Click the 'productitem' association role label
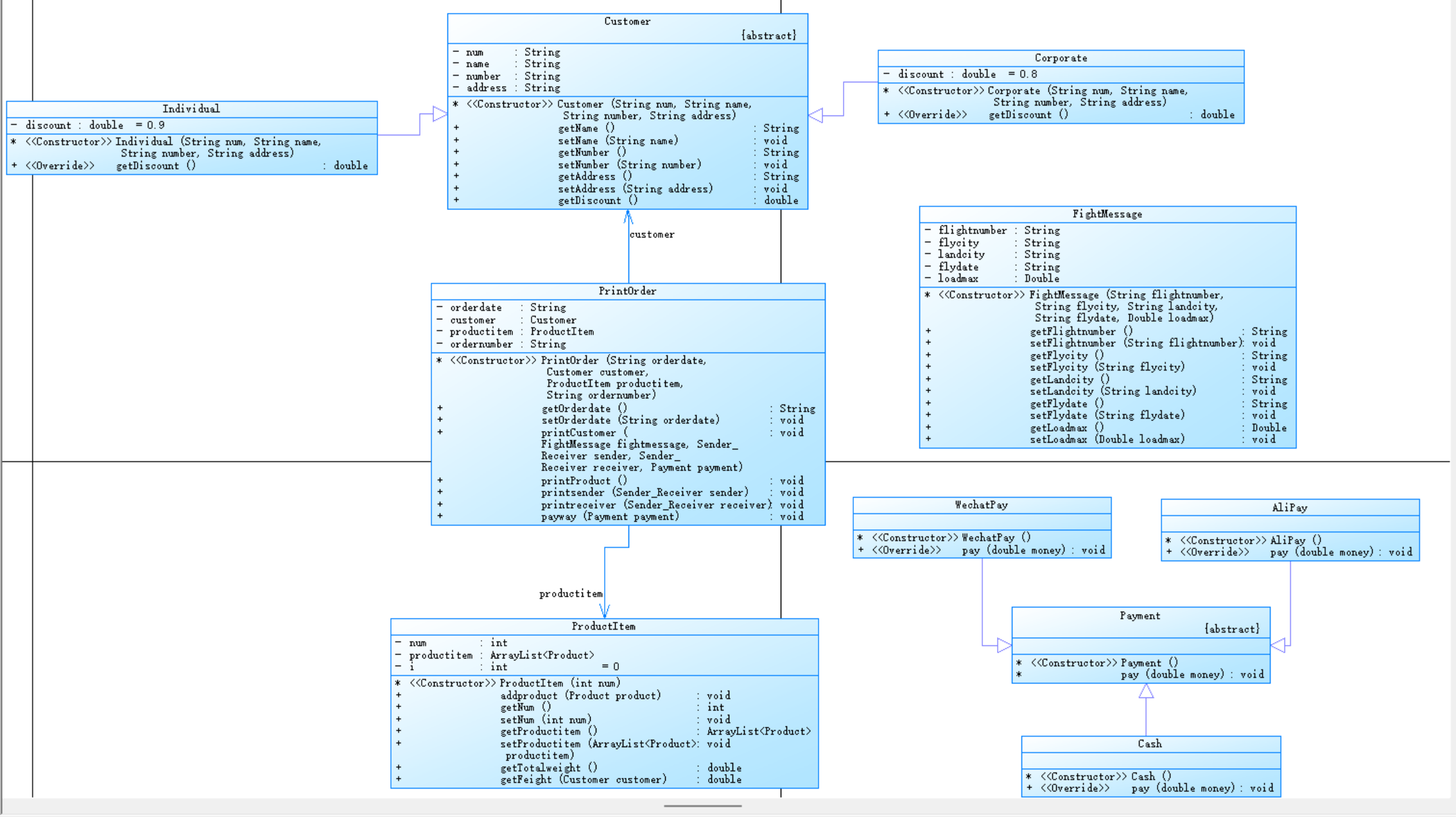The height and width of the screenshot is (817, 1456). point(570,593)
